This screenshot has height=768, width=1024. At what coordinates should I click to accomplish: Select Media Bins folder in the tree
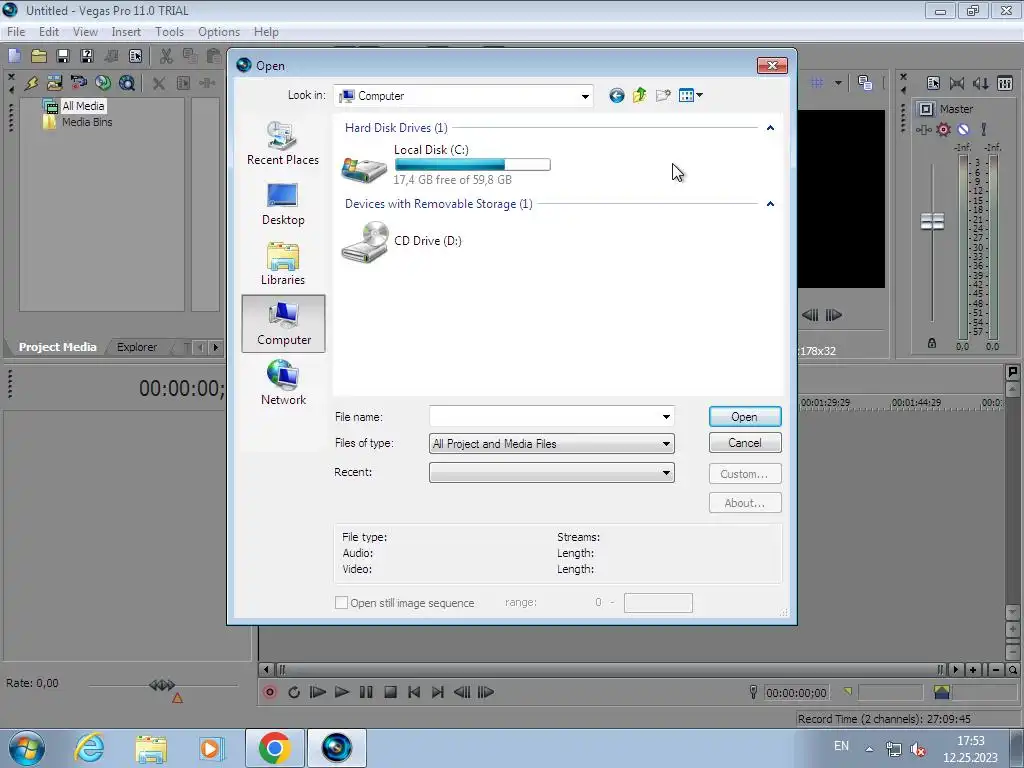coord(87,122)
